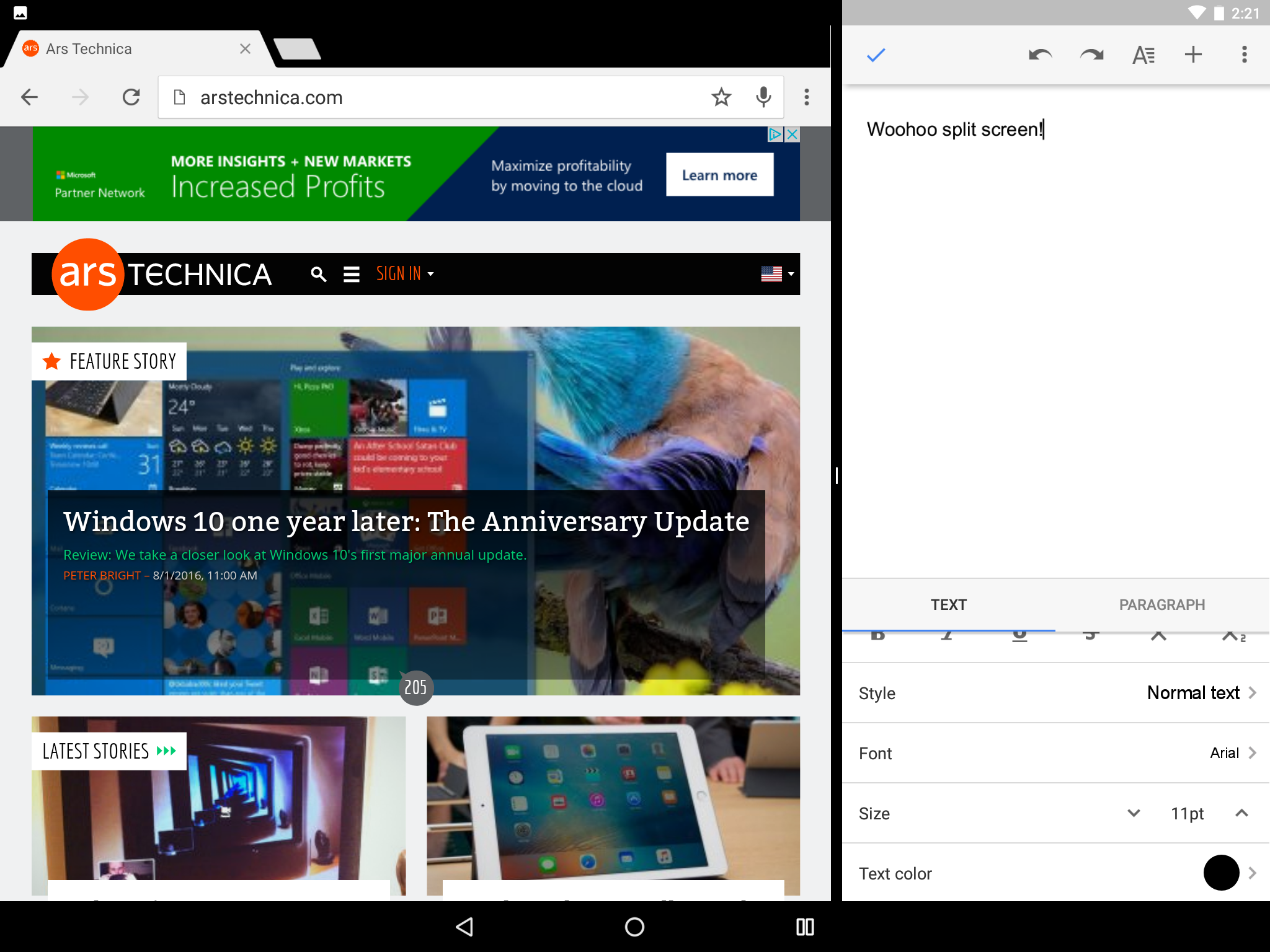Click the Ars Technica search magnifier
This screenshot has width=1270, height=952.
point(318,274)
